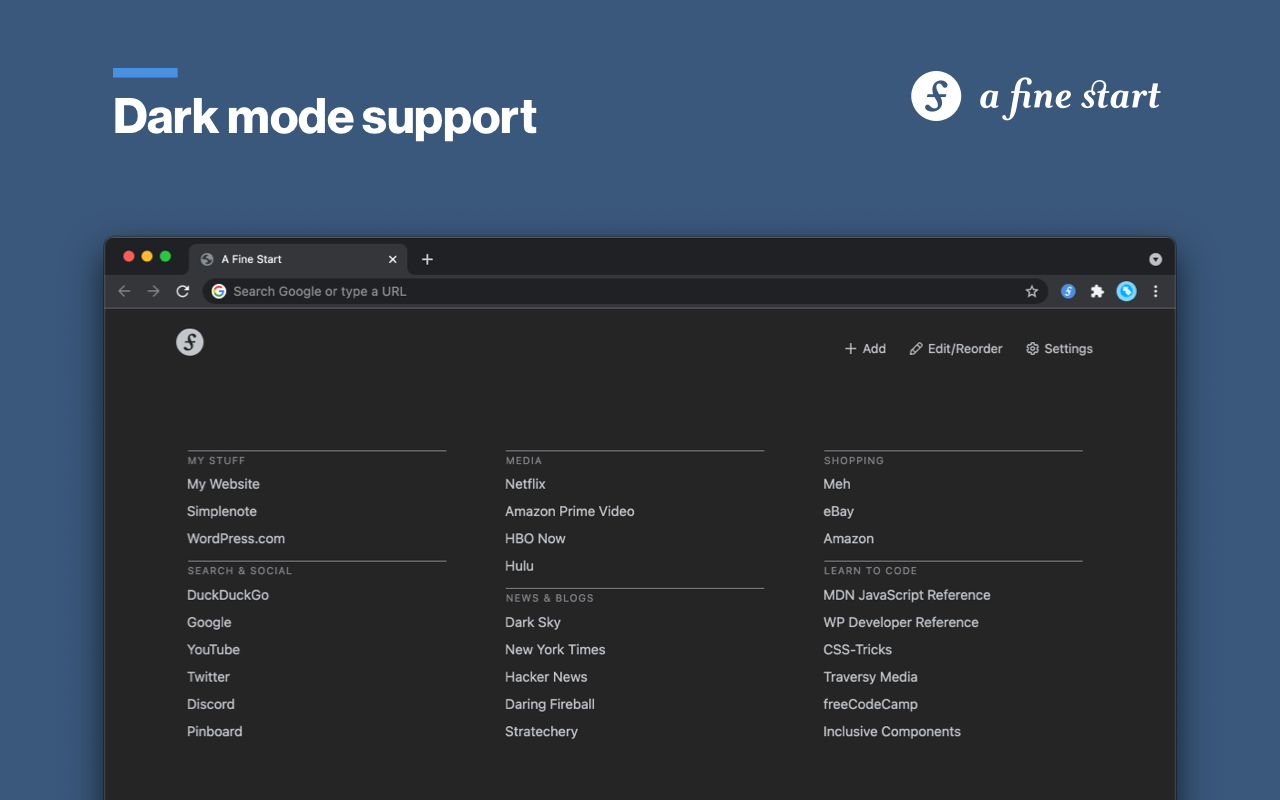1280x800 pixels.
Task: Bookmark the page with the star icon
Action: pos(1032,291)
